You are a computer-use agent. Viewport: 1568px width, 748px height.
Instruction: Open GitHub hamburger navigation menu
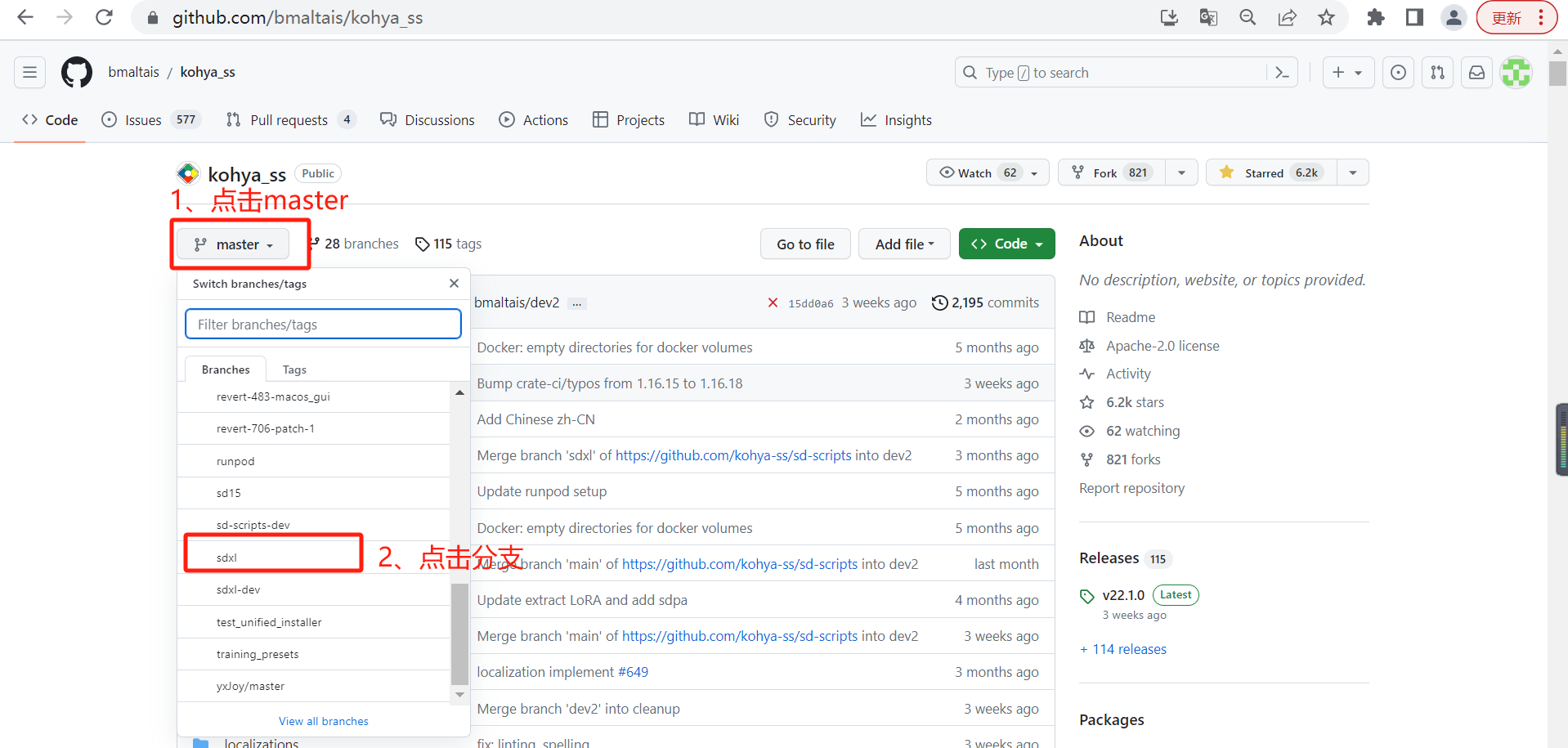[x=29, y=73]
